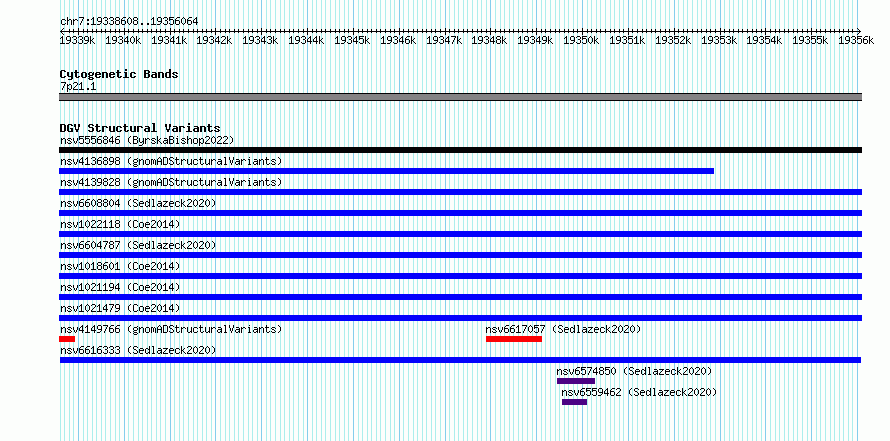This screenshot has width=890, height=441.
Task: Select the blue bar under nsv6608804
Action: coord(460,213)
